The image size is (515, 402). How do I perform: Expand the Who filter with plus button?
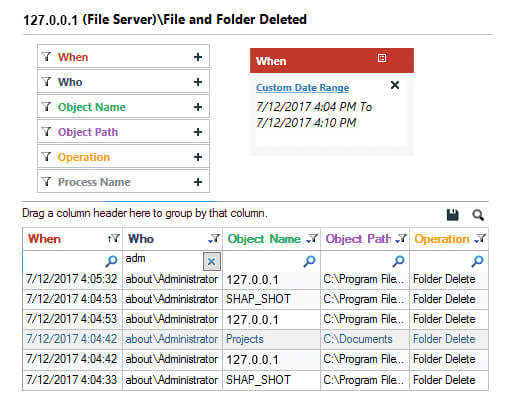198,82
